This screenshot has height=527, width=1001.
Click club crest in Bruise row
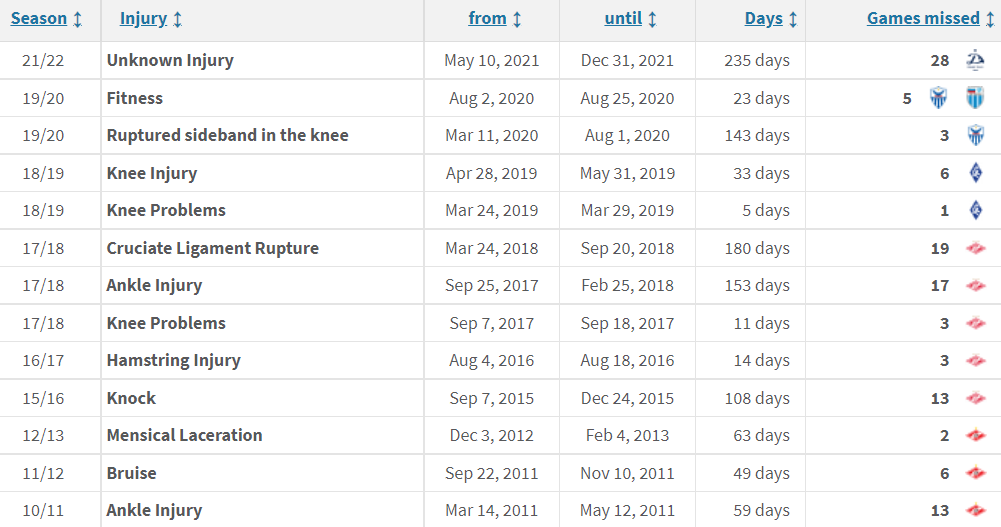pos(975,473)
